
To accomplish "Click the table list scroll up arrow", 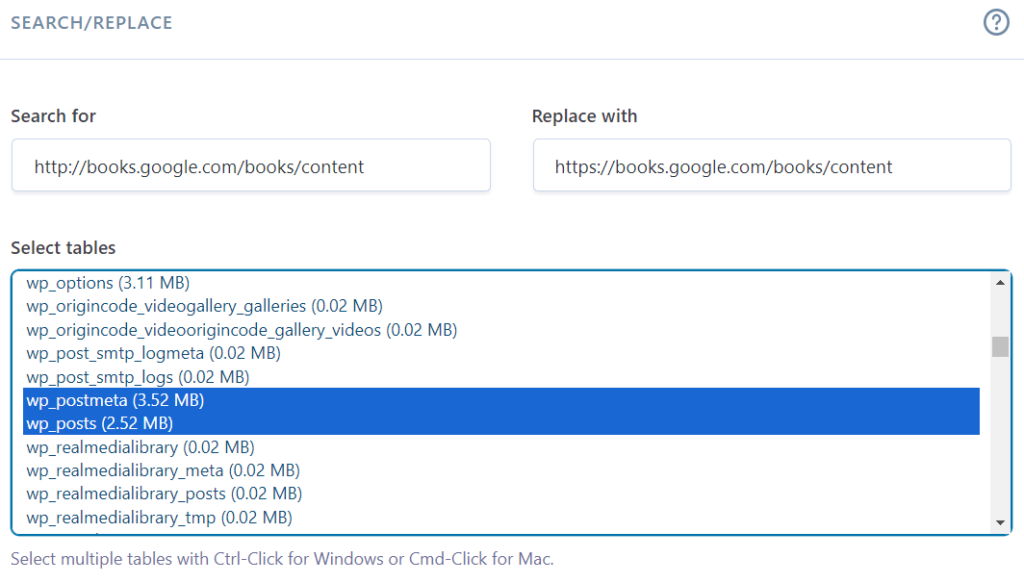I will point(999,283).
